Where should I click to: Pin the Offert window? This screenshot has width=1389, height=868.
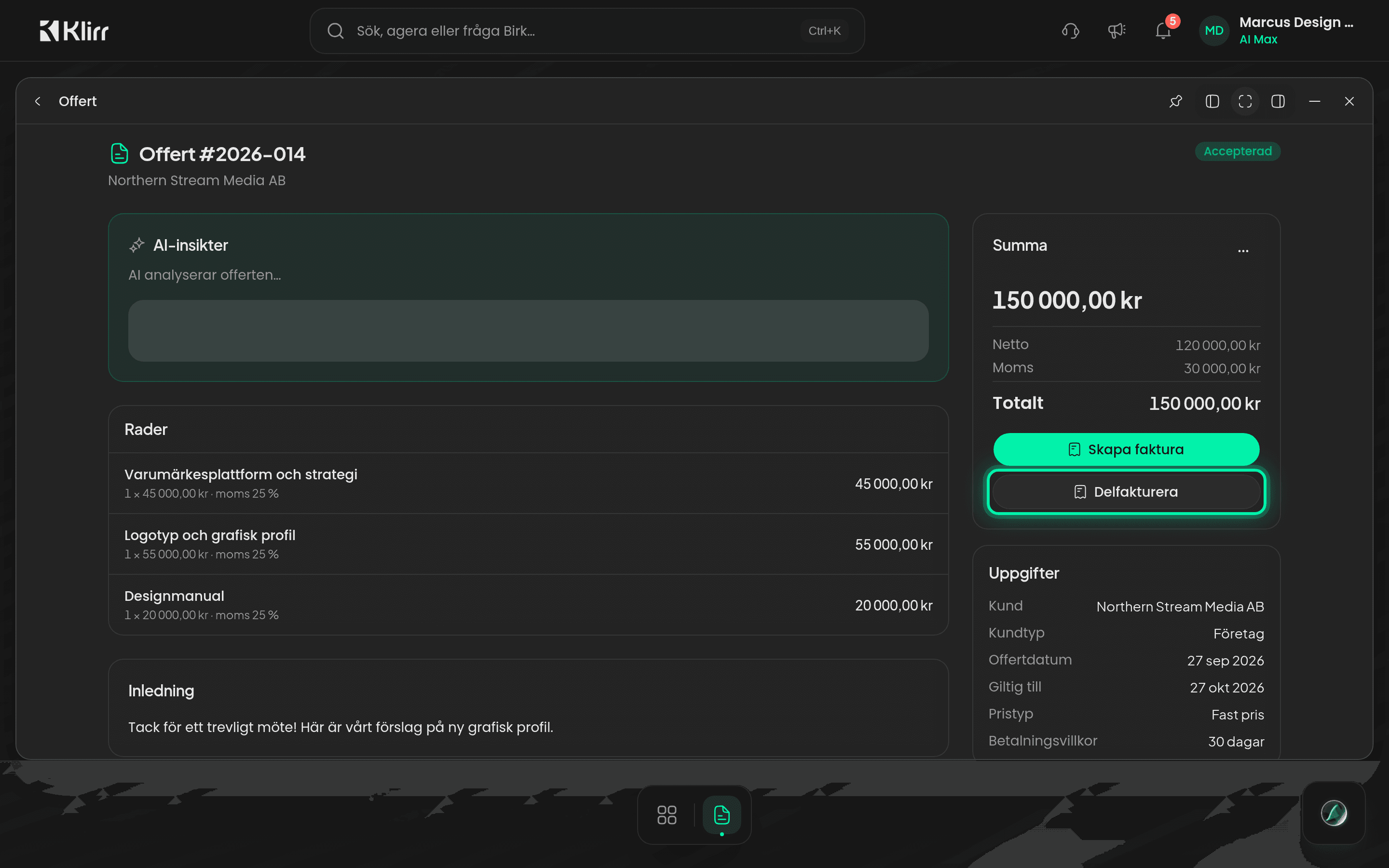pyautogui.click(x=1175, y=102)
